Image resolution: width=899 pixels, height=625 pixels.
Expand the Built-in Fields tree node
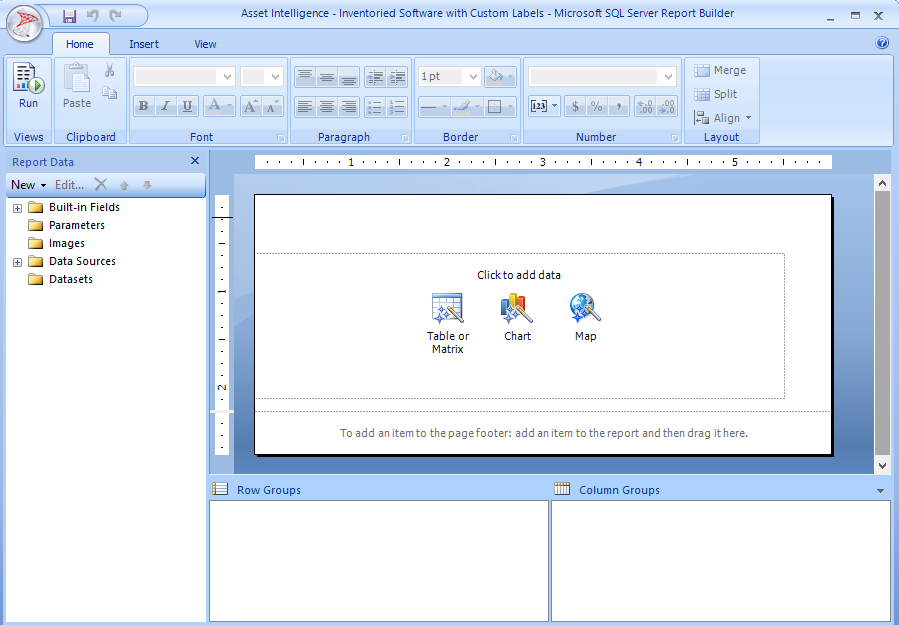[x=17, y=208]
